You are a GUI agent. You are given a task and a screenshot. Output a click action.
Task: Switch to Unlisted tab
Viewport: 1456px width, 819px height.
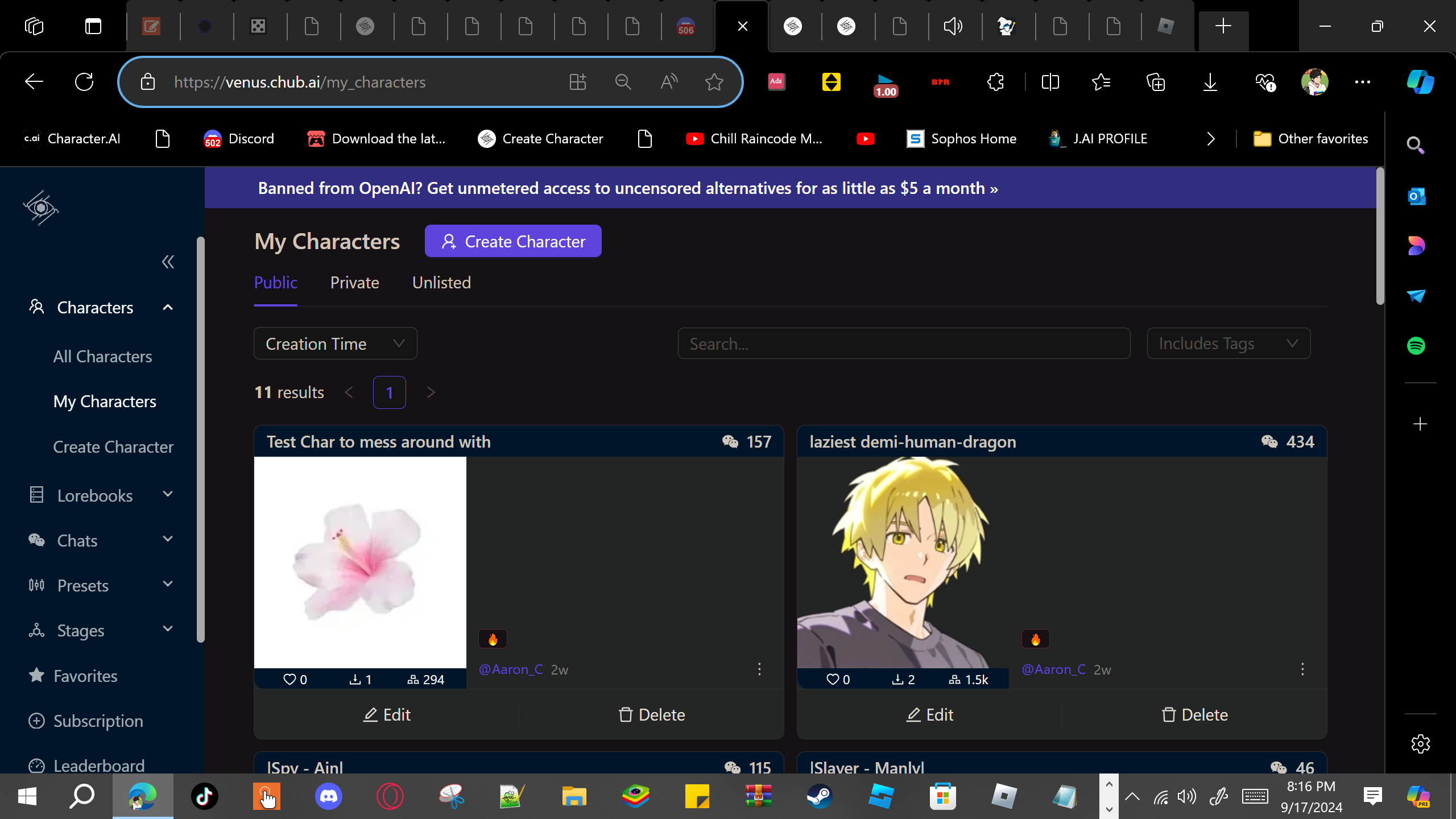[x=441, y=283]
